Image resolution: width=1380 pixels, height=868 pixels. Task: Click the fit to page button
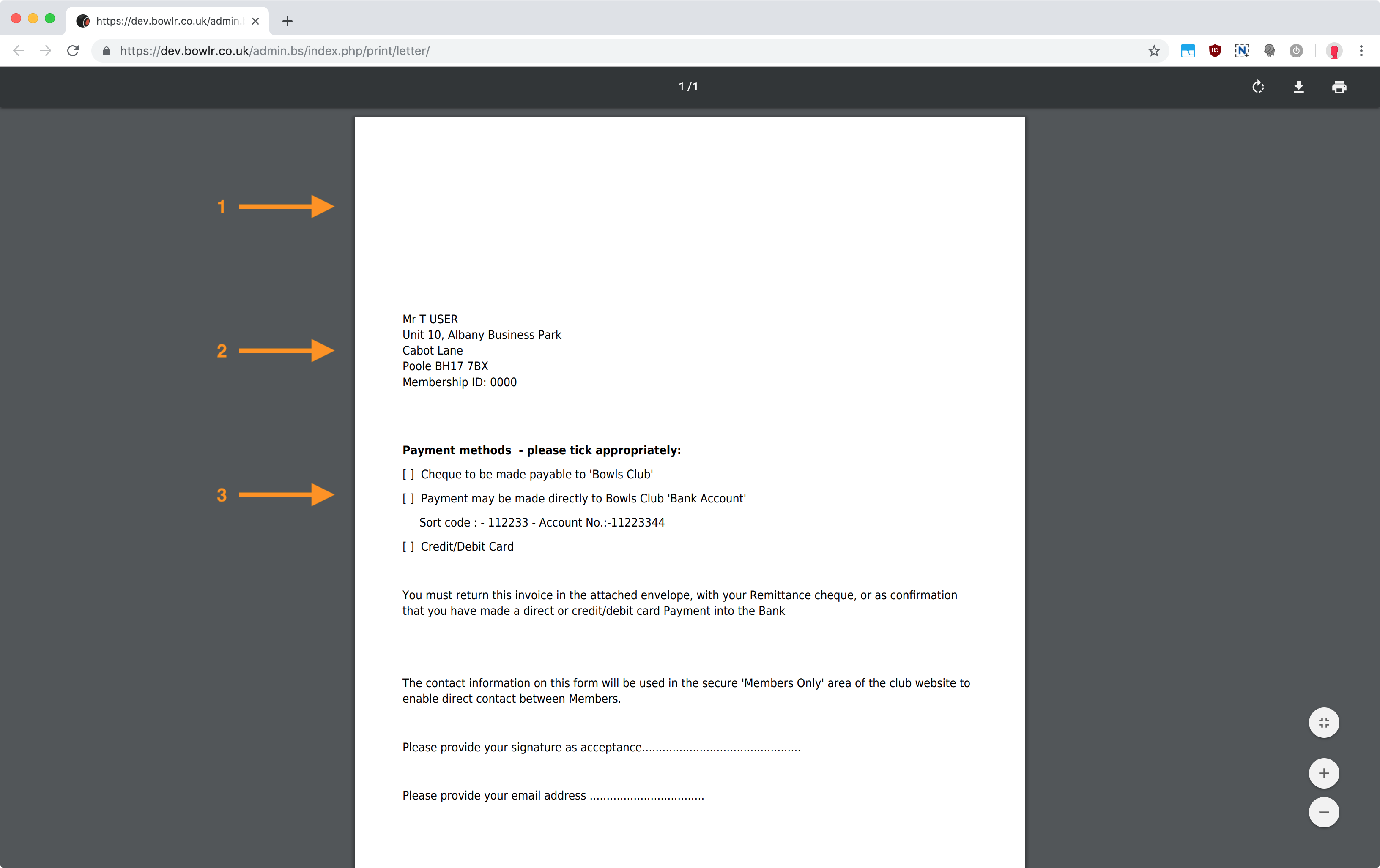[1323, 723]
